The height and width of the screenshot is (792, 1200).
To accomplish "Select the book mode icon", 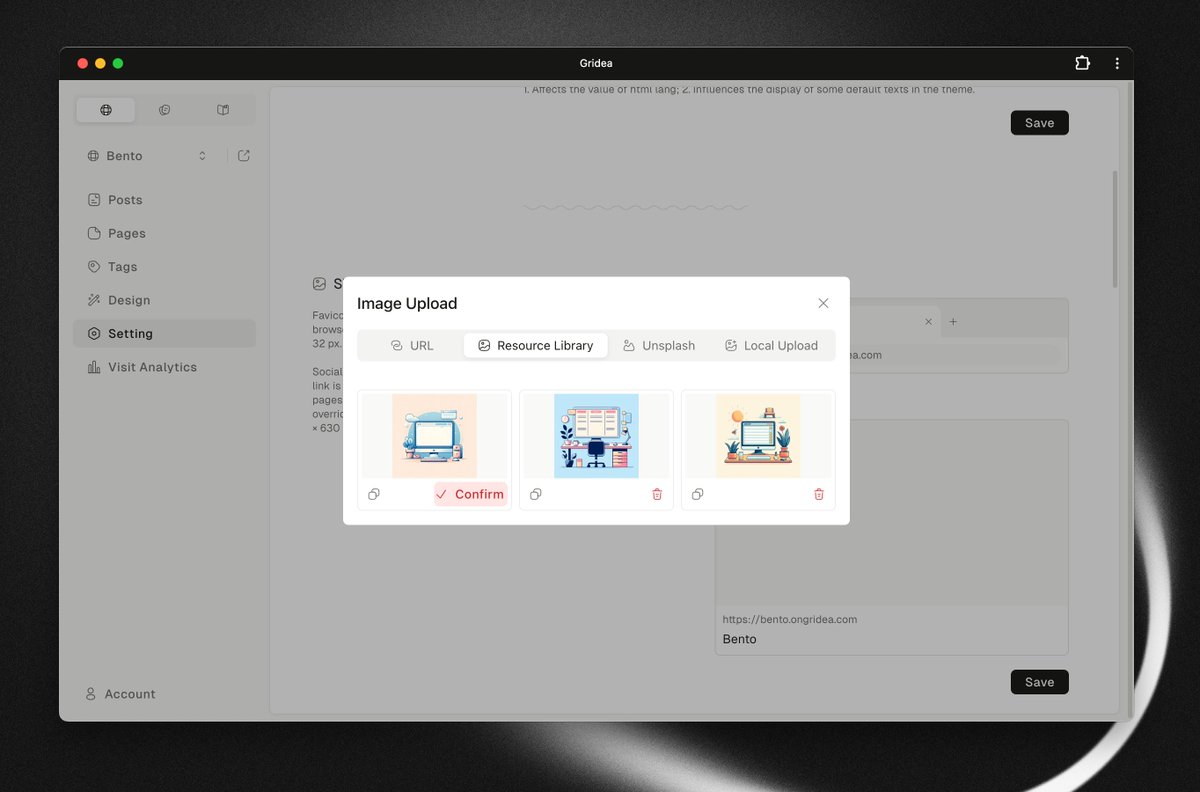I will click(223, 110).
